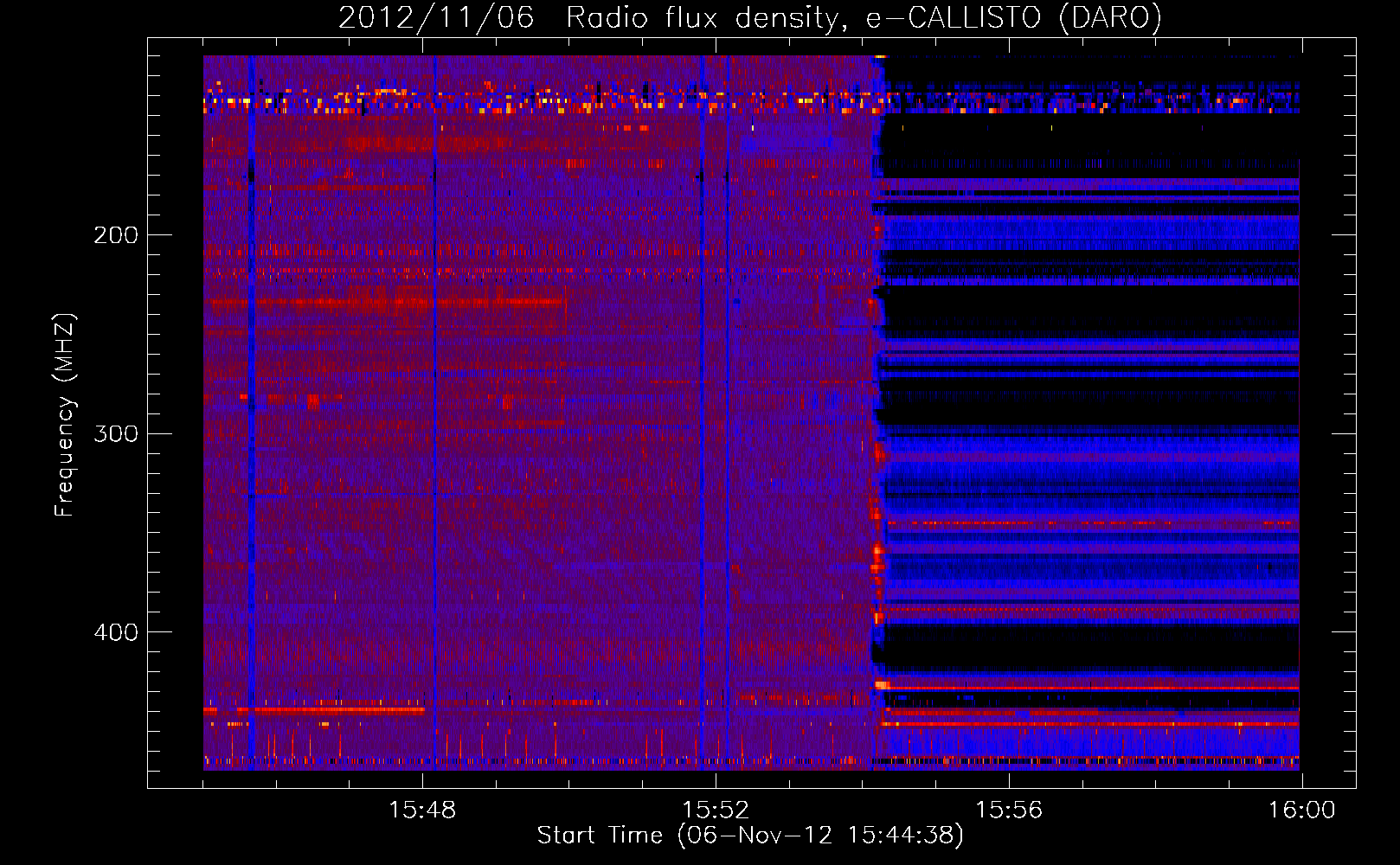Click the date "2012/11/06" in the title
This screenshot has height=865, width=1400.
[436, 18]
